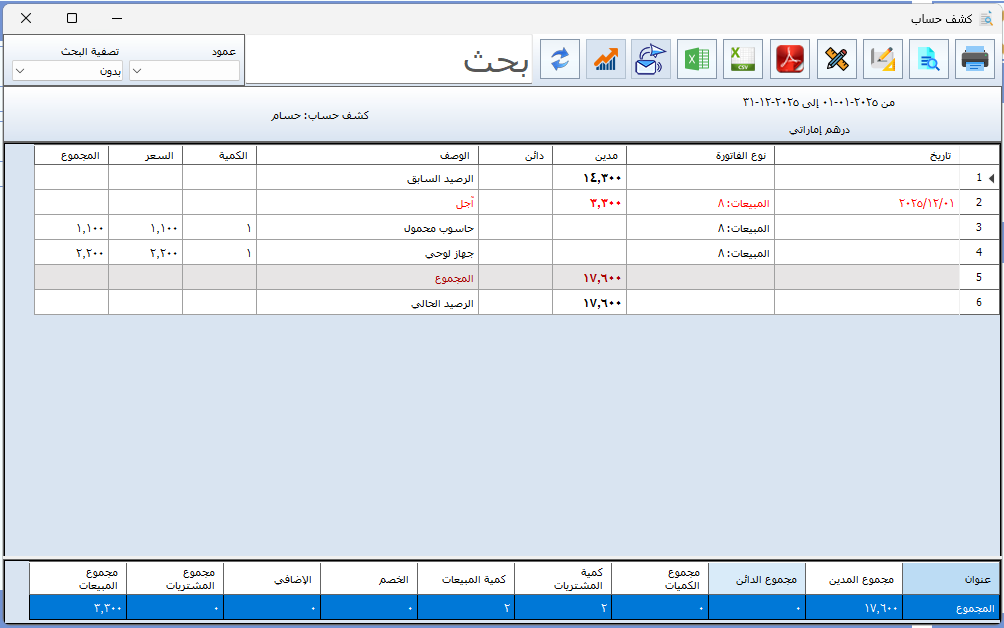1004x628 pixels.
Task: Open the عمود column dropdown
Action: 185,71
